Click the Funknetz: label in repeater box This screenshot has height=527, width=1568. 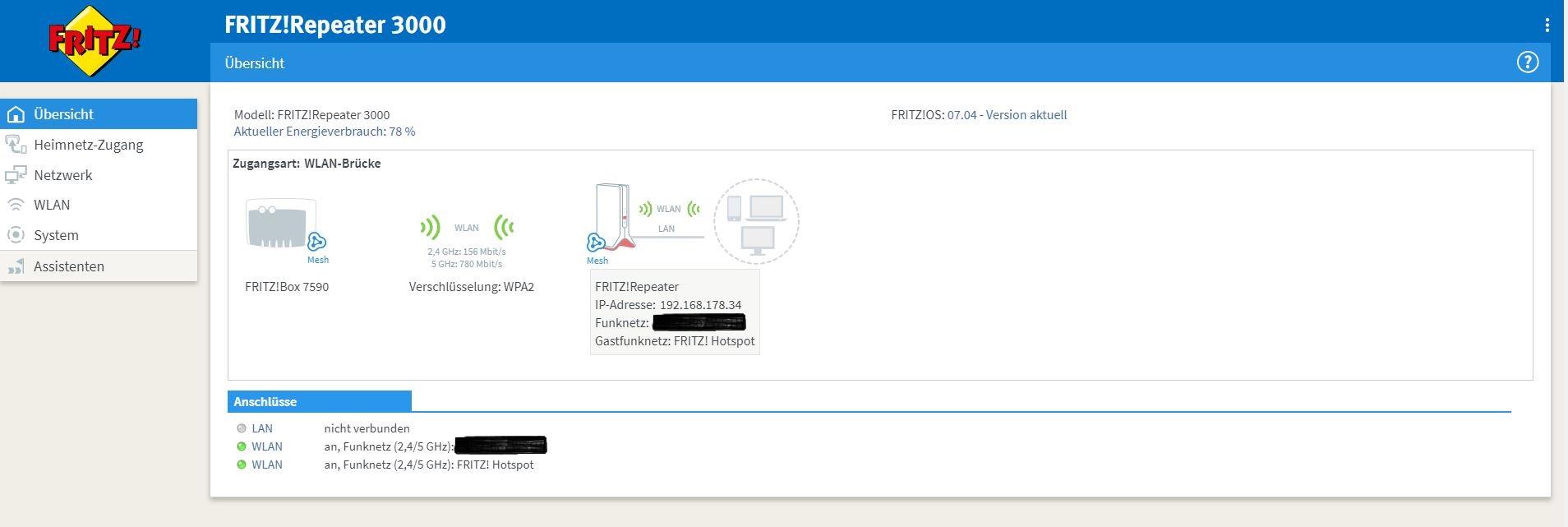[x=622, y=323]
